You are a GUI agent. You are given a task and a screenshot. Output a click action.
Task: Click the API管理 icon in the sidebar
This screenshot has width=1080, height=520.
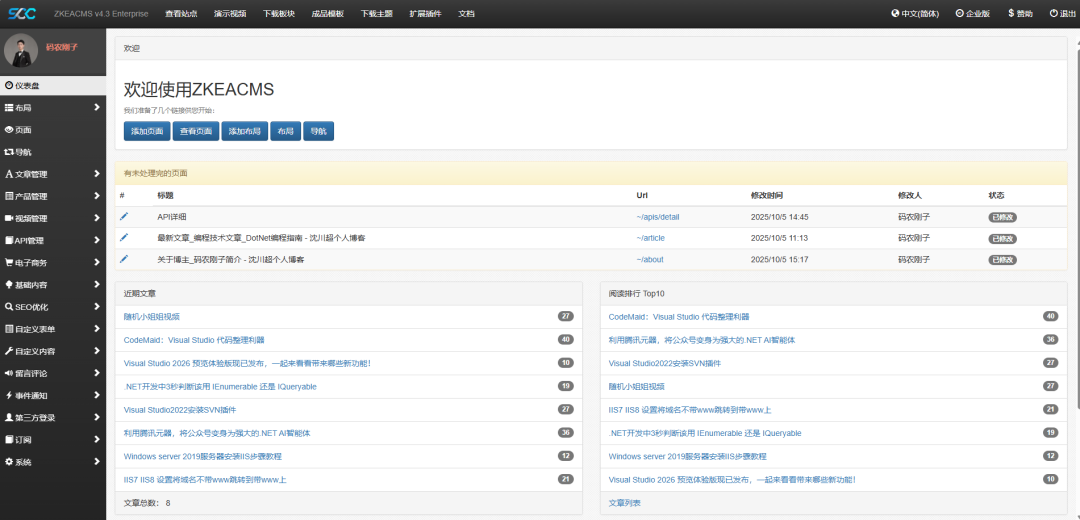pyautogui.click(x=9, y=240)
